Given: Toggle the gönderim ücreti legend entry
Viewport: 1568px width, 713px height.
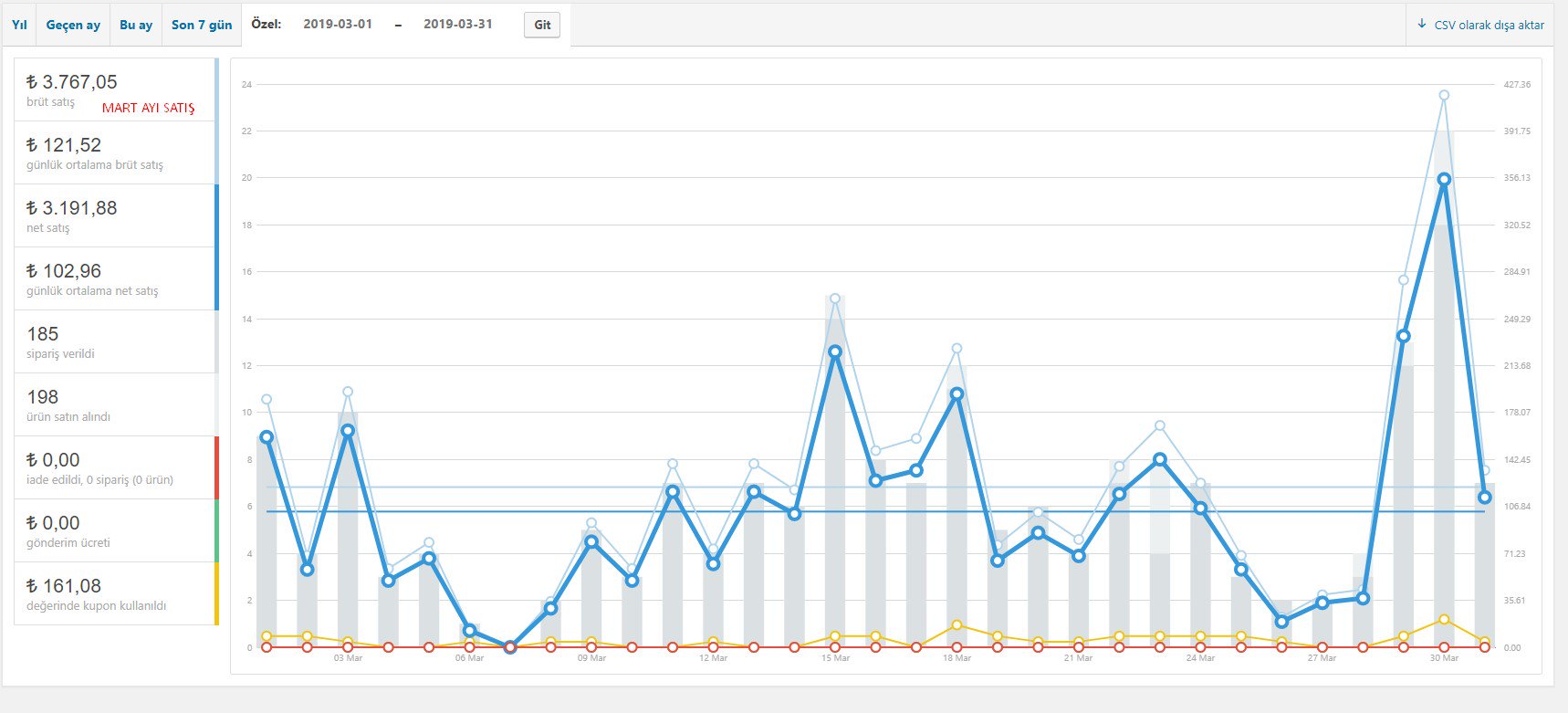Looking at the screenshot, I should point(116,530).
